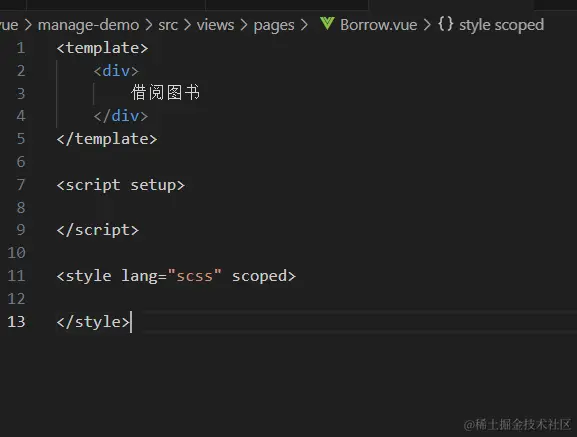Click the opening <div> tag
Image resolution: width=577 pixels, height=437 pixels.
click(x=116, y=71)
